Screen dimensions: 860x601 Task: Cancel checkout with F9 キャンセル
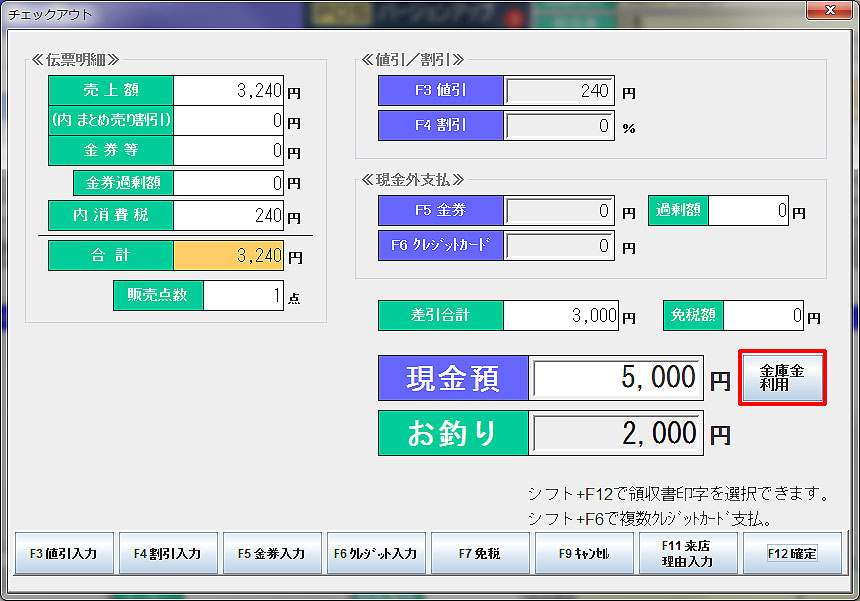point(584,553)
